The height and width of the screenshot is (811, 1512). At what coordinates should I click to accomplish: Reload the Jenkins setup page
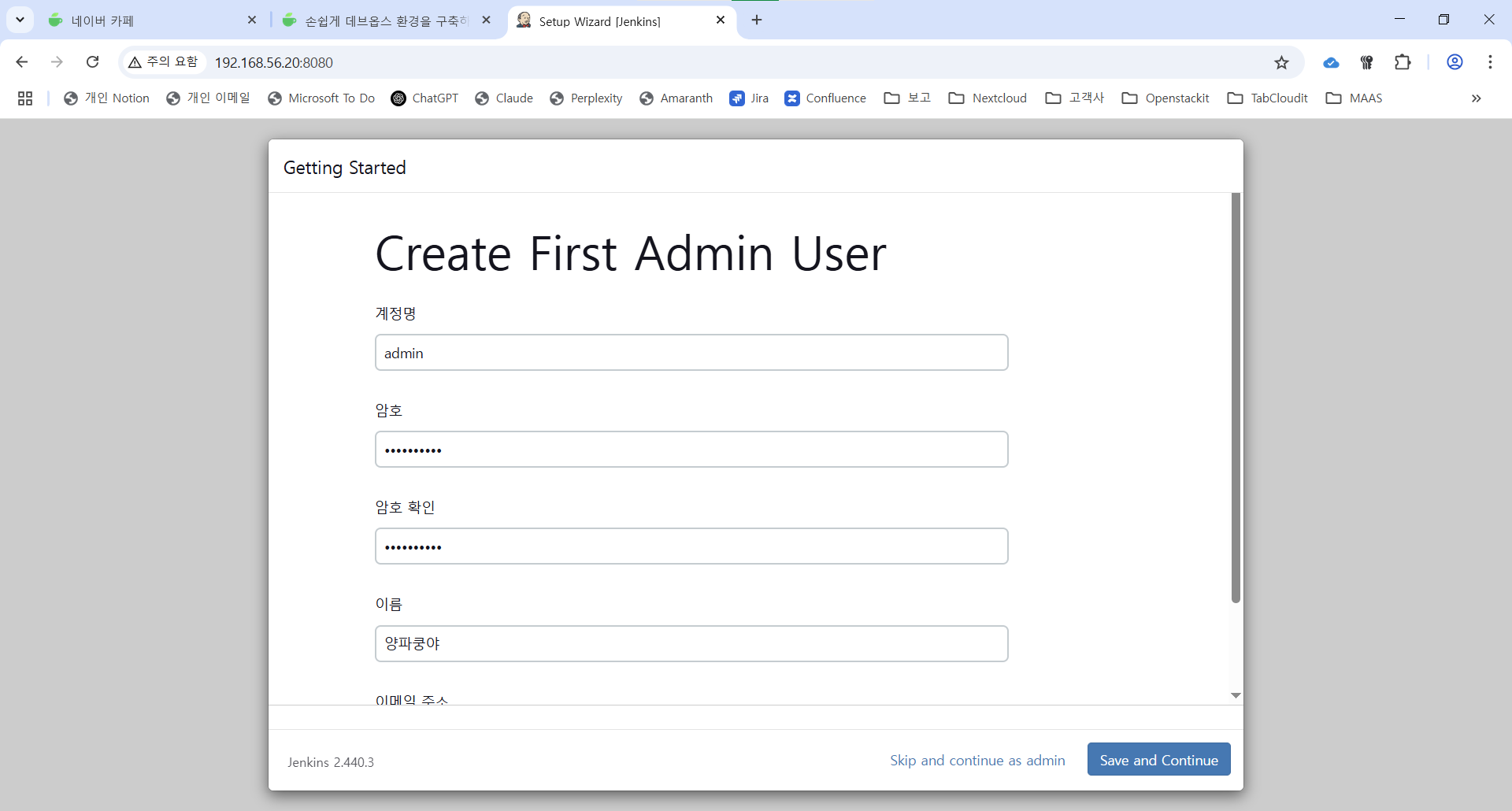click(x=92, y=62)
